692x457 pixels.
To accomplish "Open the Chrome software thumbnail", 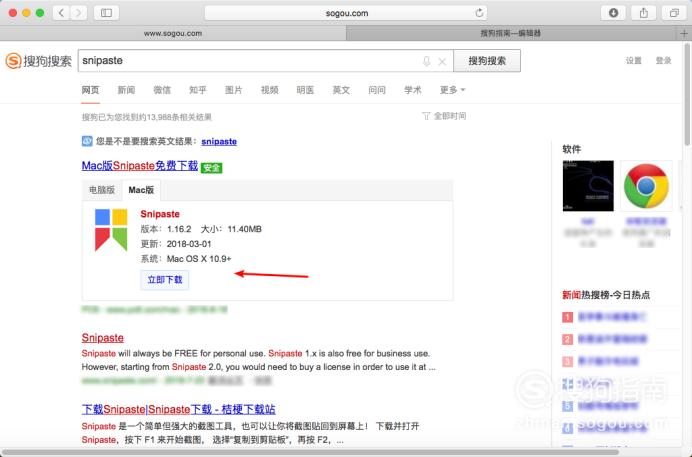I will 646,186.
